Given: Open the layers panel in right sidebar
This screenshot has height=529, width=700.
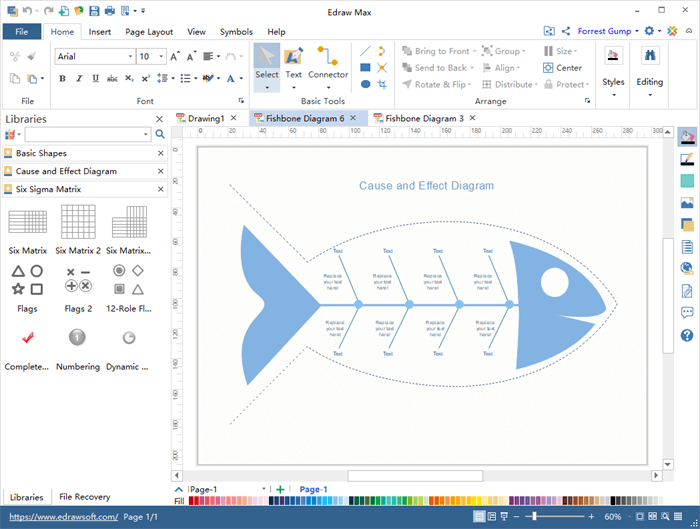Looking at the screenshot, I should pos(687,225).
